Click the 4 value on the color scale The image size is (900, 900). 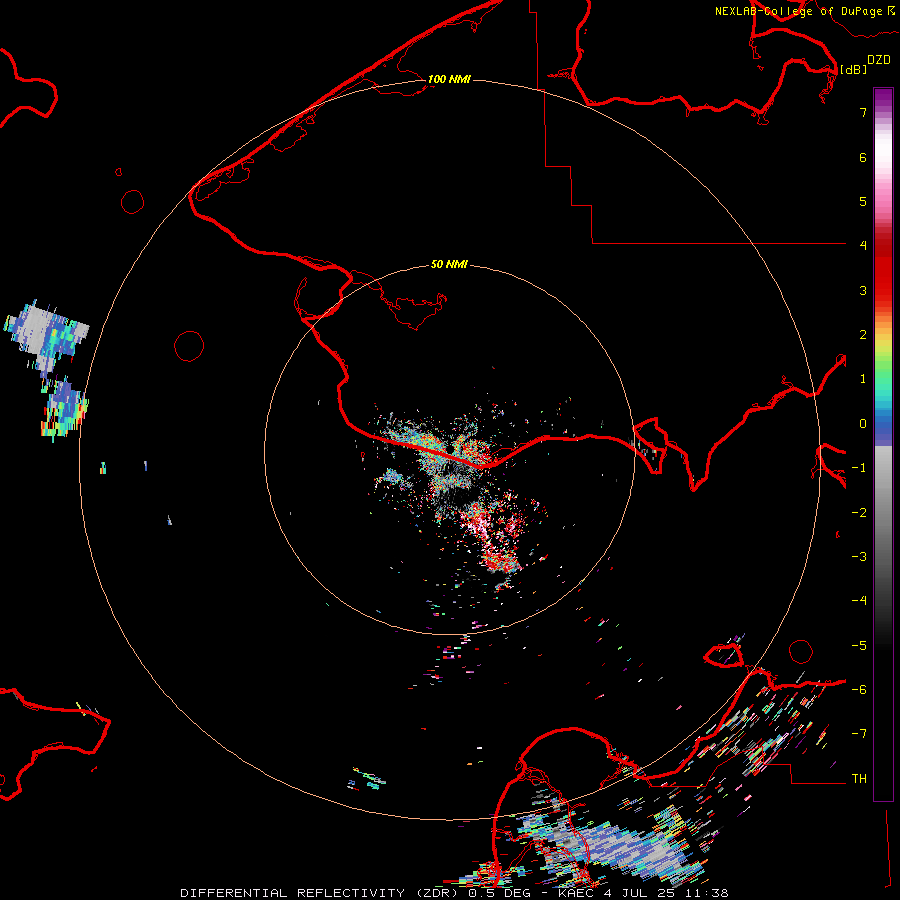[863, 246]
